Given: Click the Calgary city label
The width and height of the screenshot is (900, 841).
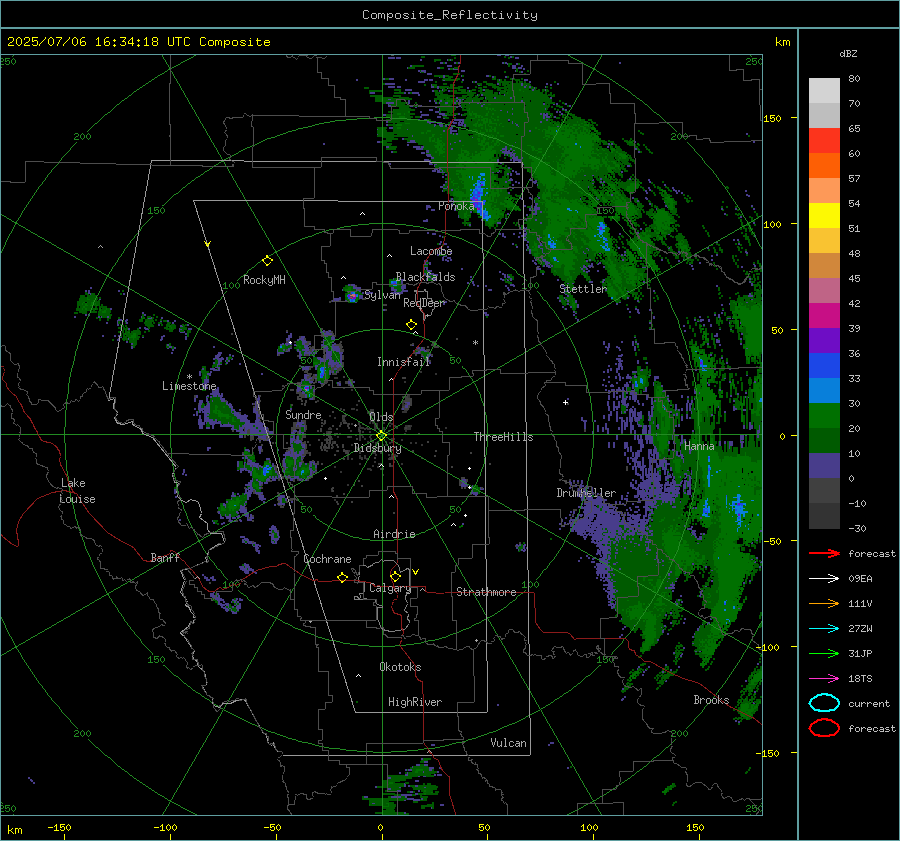Looking at the screenshot, I should click(x=390, y=588).
